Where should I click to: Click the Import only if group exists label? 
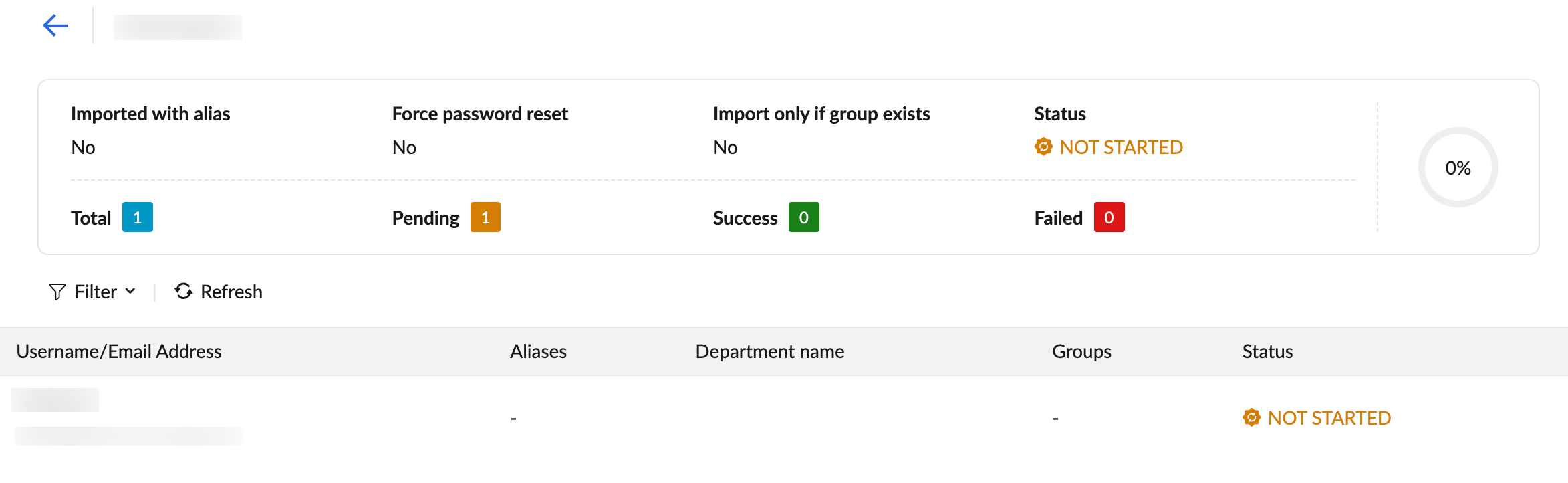pos(821,114)
